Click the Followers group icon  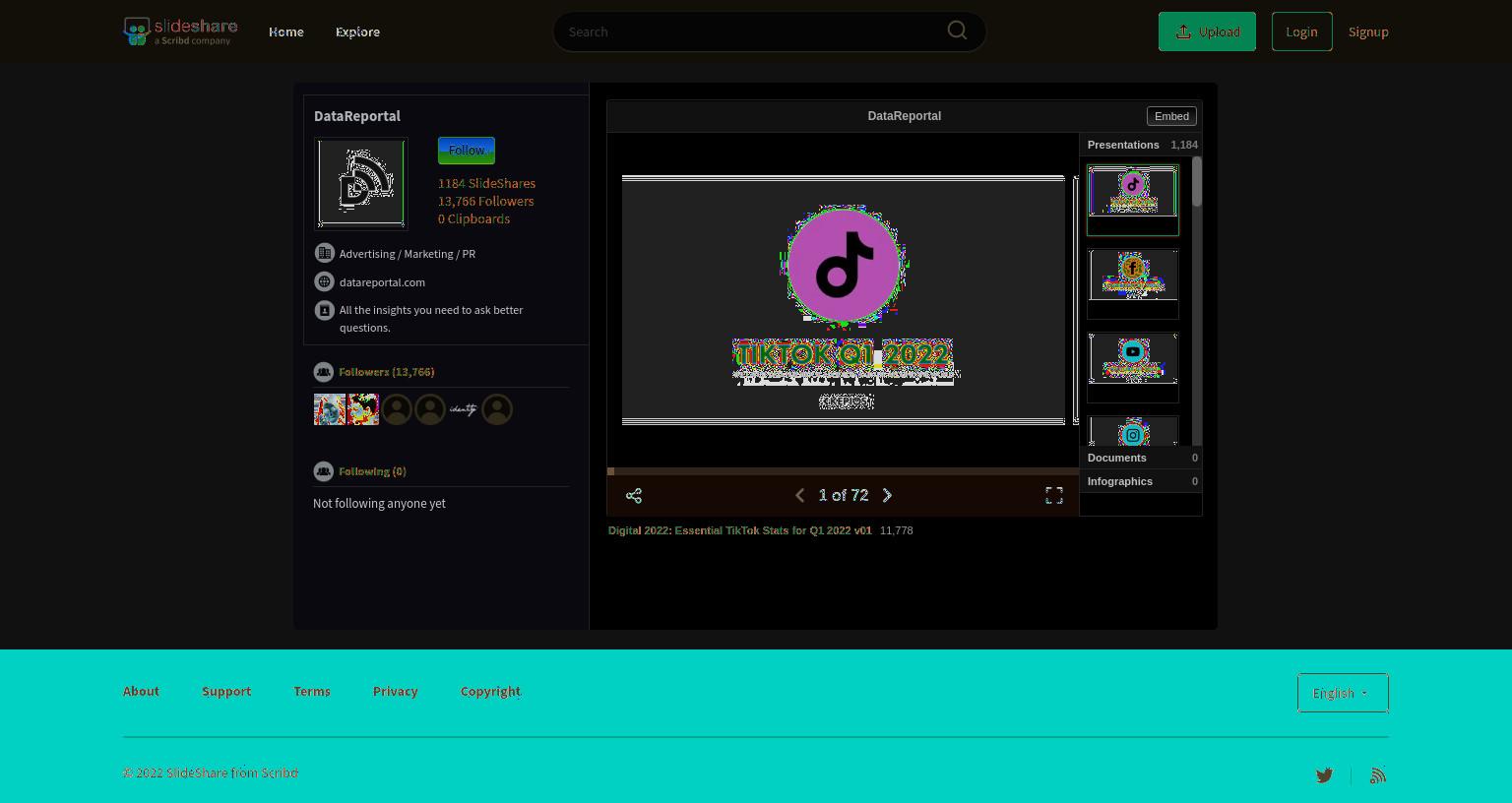coord(323,372)
